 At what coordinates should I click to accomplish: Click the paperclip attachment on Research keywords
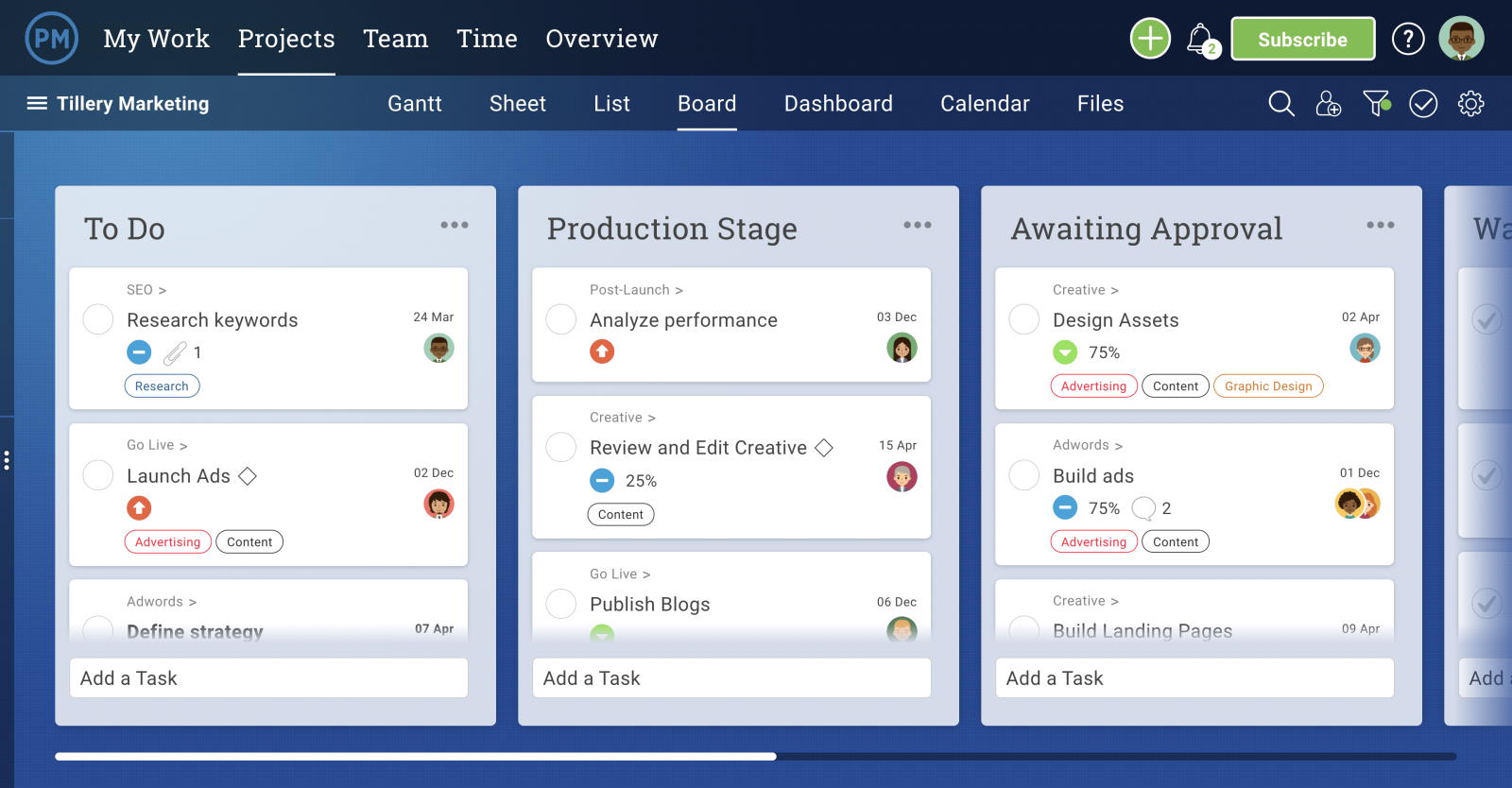[175, 353]
